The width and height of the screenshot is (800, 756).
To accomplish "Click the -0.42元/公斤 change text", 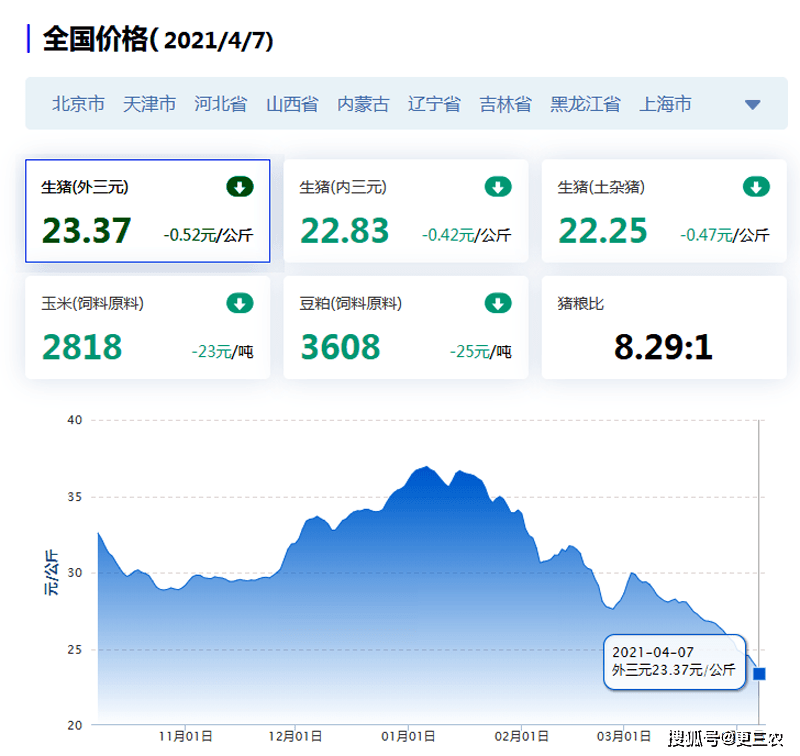I will coord(466,235).
